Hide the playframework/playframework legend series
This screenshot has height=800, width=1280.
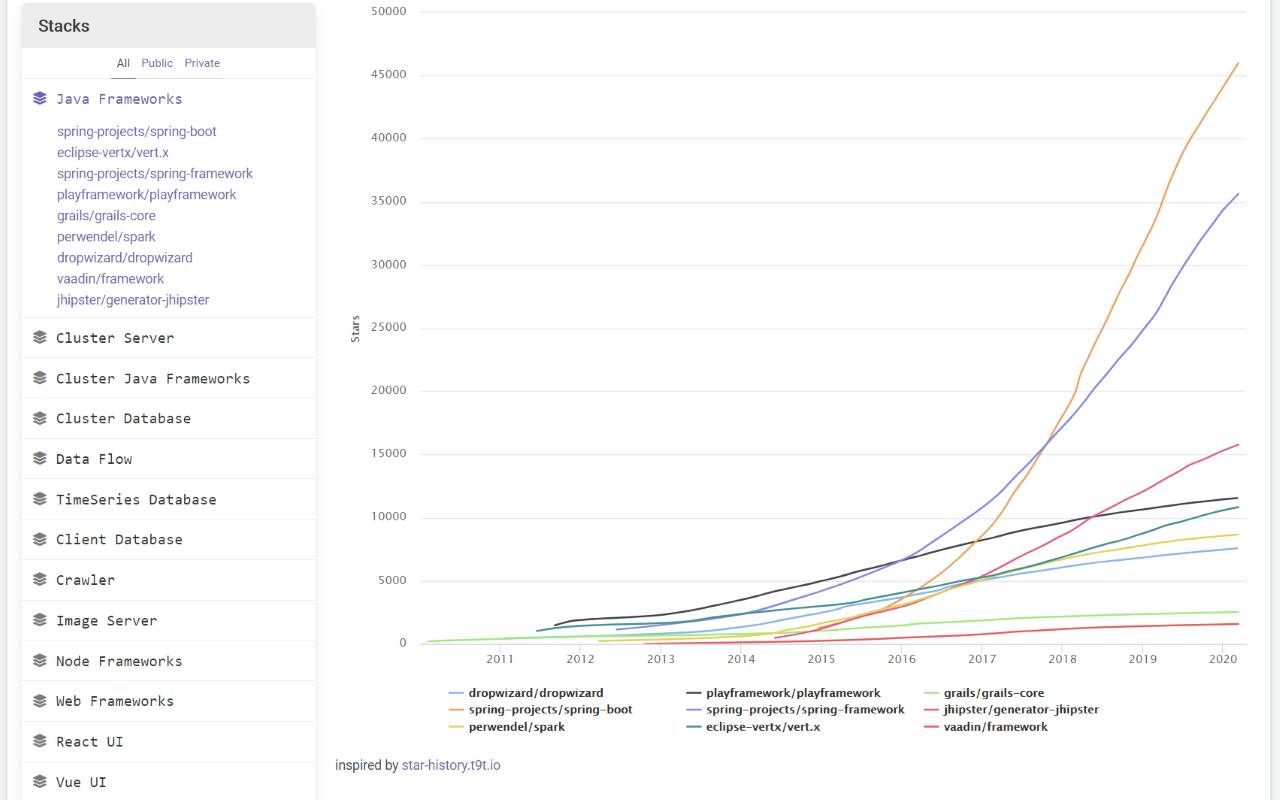(793, 693)
